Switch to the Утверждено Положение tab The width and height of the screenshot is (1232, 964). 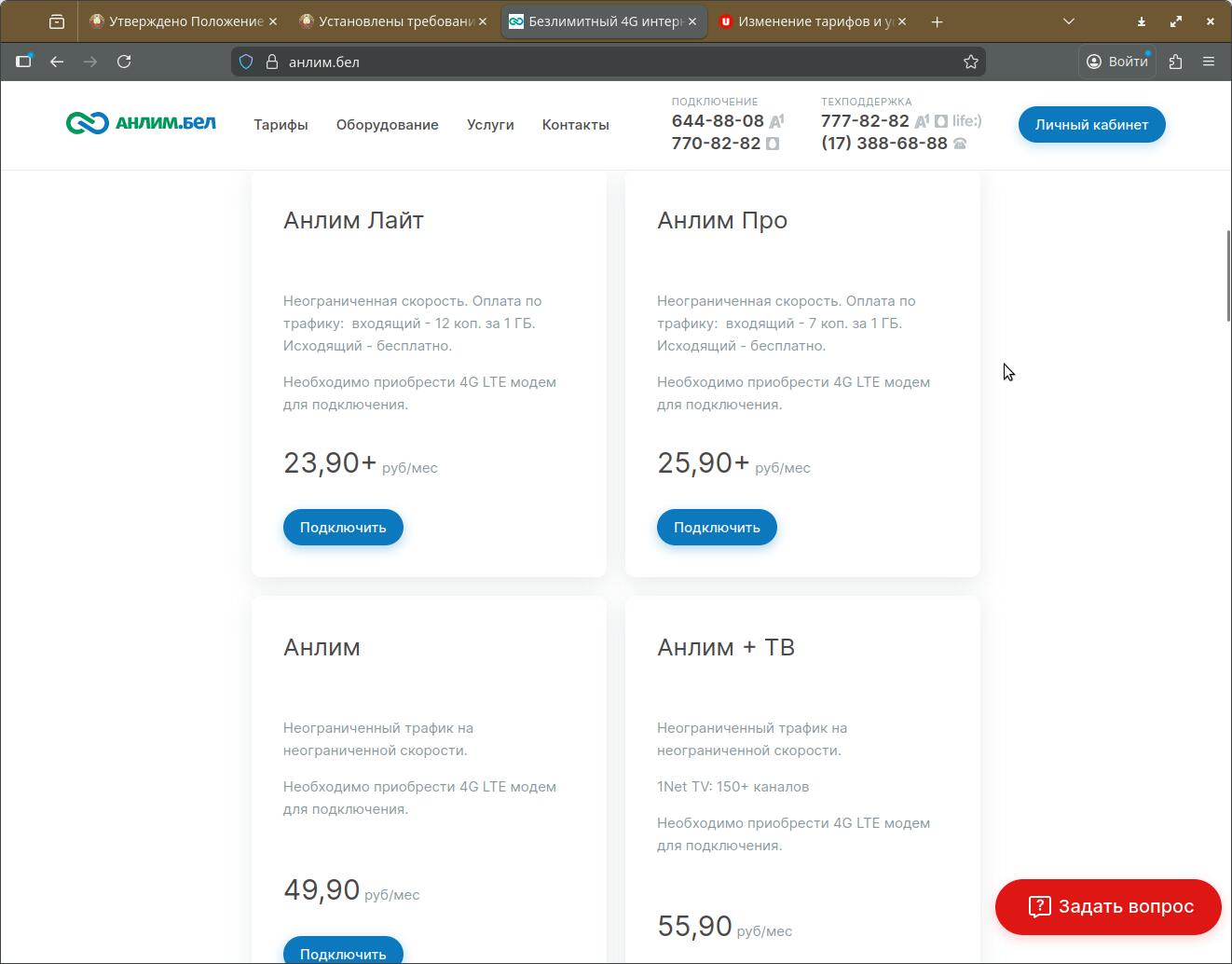pyautogui.click(x=185, y=21)
